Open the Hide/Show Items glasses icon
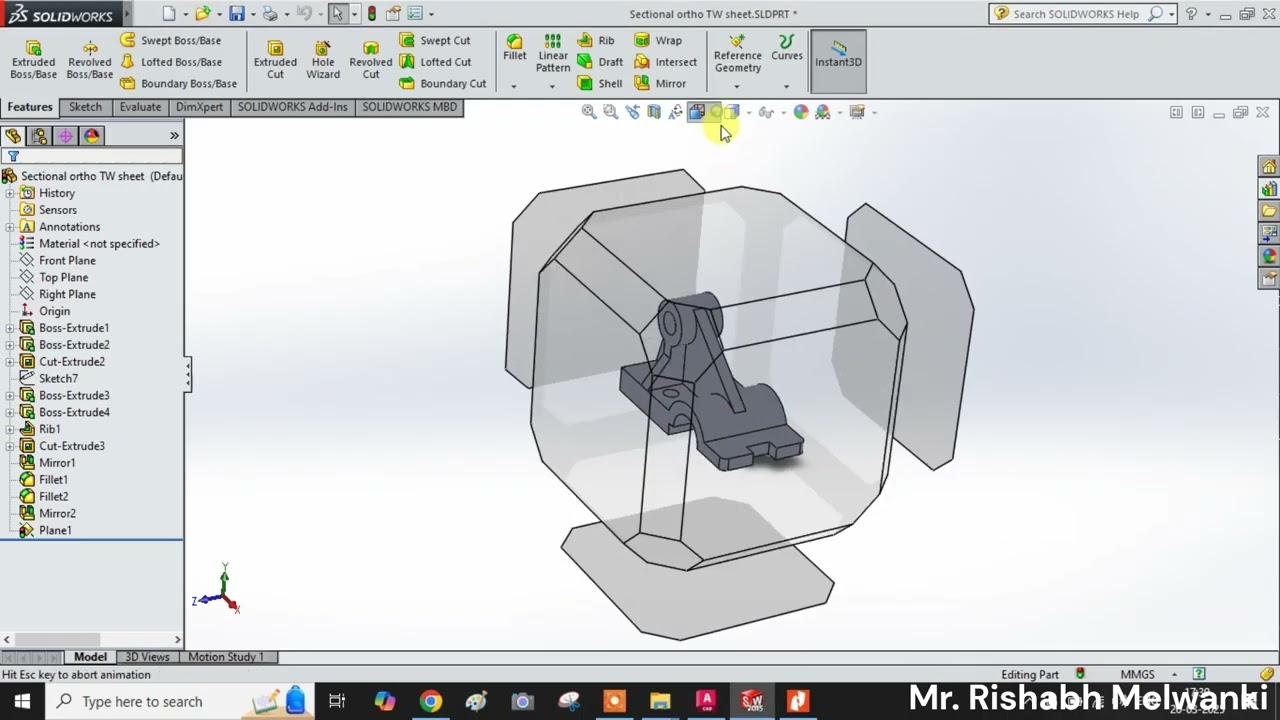The image size is (1280, 720). 766,112
